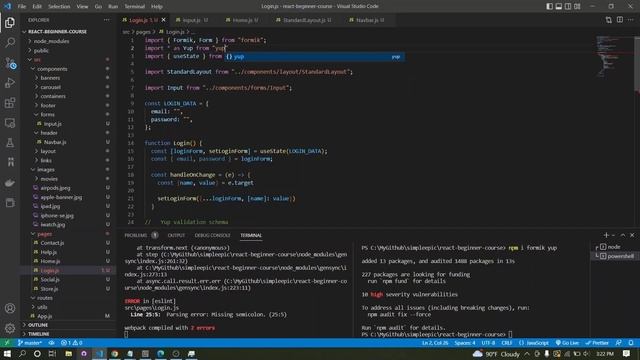Create a new terminal with plus icon

coord(606,235)
